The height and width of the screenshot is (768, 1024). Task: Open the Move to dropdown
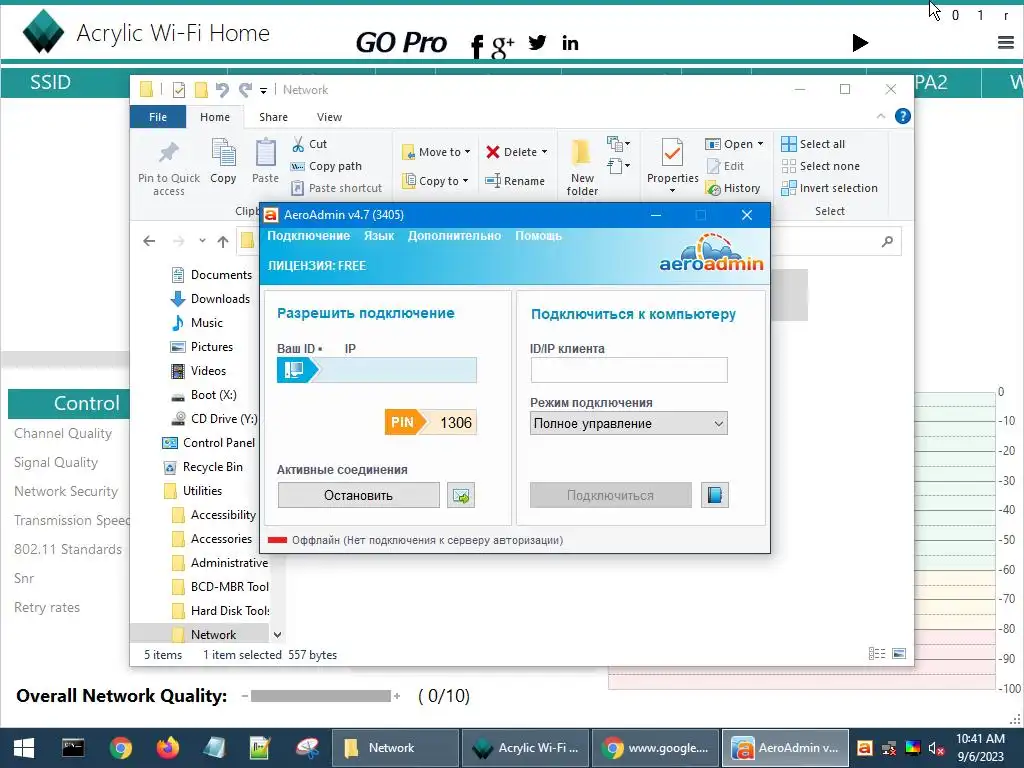tap(436, 152)
